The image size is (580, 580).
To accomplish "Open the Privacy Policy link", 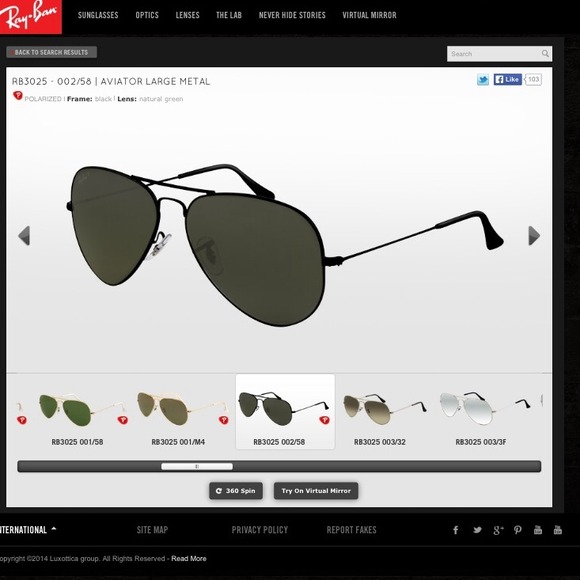I will coord(260,530).
